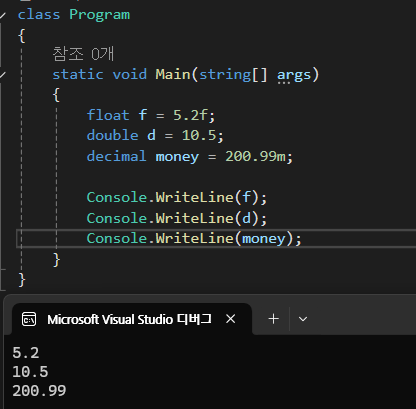Open the terminal profile dropdown chevron

(x=303, y=319)
